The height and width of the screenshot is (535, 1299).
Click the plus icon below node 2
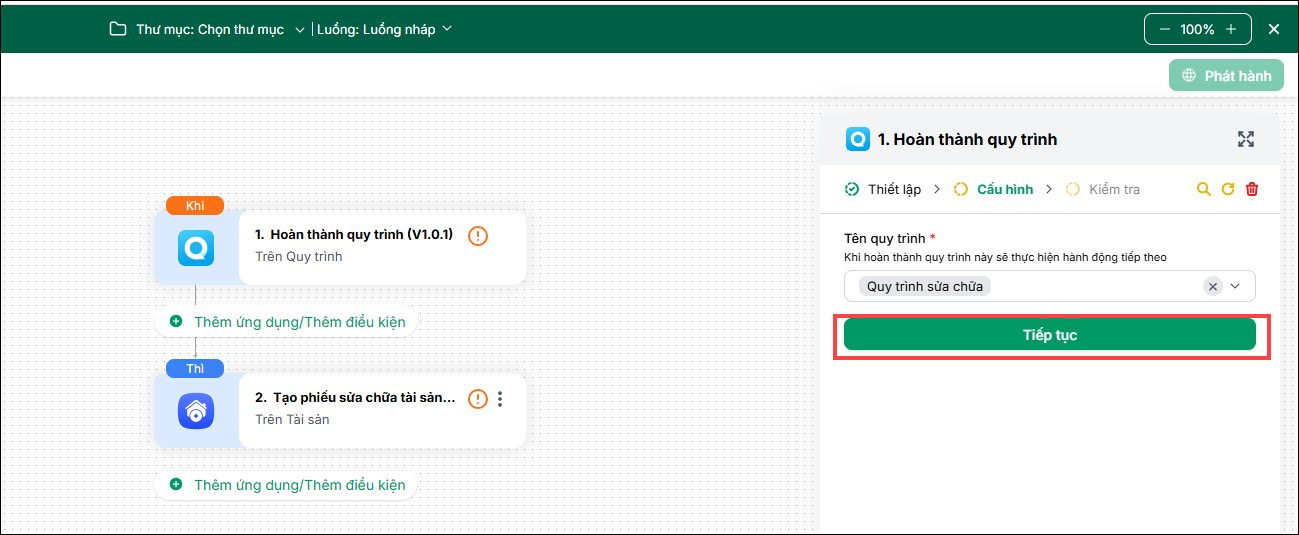pos(176,485)
